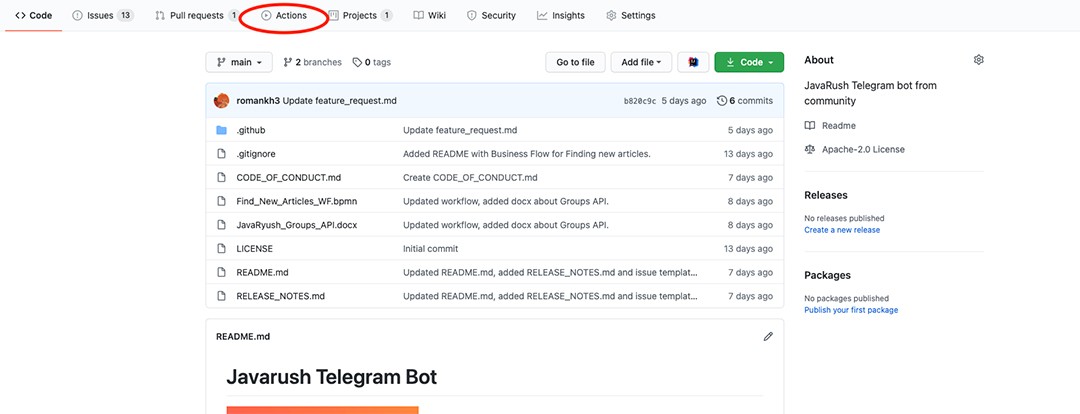Click the Security shield icon
The image size is (1080, 414).
point(472,15)
